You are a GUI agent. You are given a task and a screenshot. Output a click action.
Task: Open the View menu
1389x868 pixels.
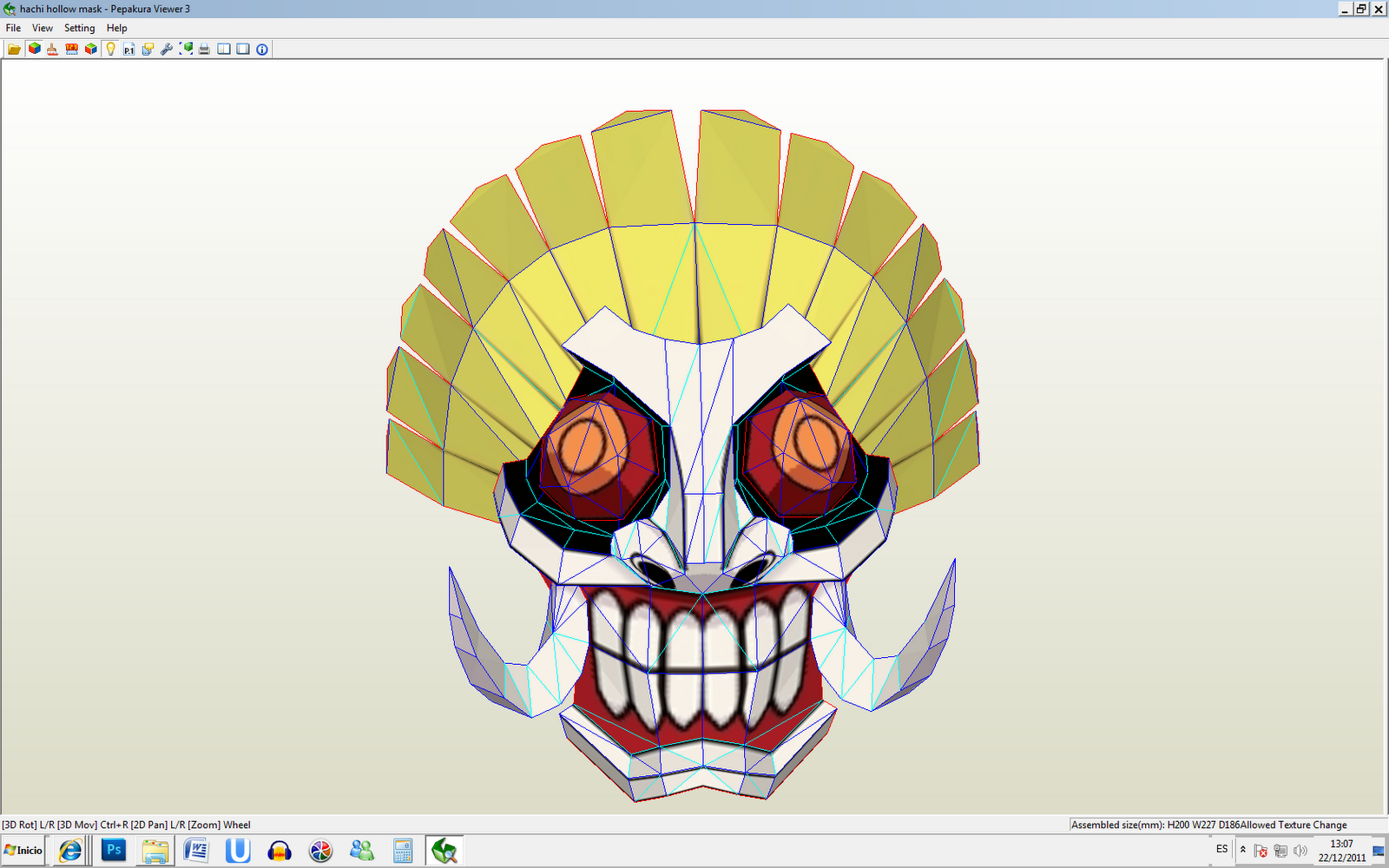click(42, 28)
